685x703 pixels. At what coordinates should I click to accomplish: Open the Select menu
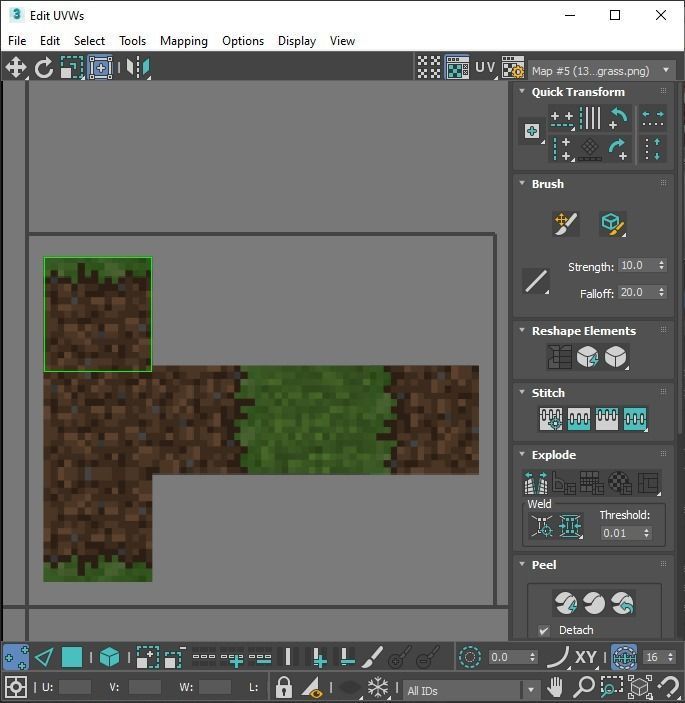[89, 41]
